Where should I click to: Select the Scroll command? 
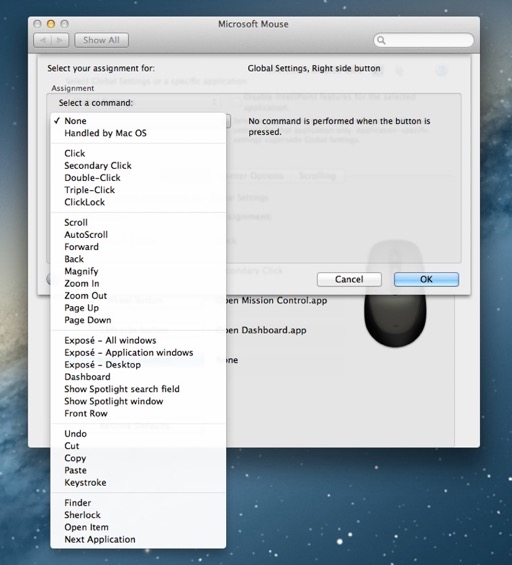[x=138, y=222]
